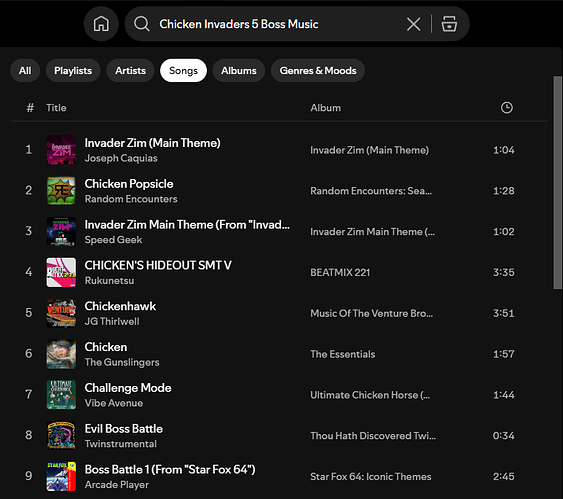The image size is (563, 499).
Task: Open song CHICKEN'S HIDEOUT SMT V
Action: (158, 265)
